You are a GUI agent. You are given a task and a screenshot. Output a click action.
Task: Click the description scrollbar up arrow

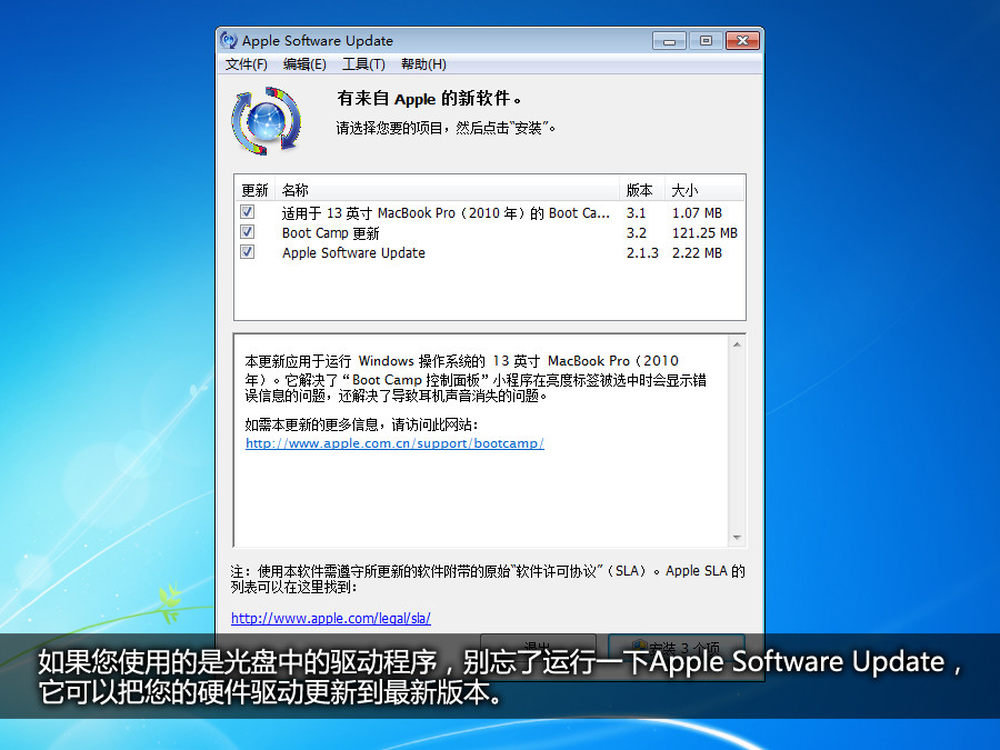click(x=737, y=344)
